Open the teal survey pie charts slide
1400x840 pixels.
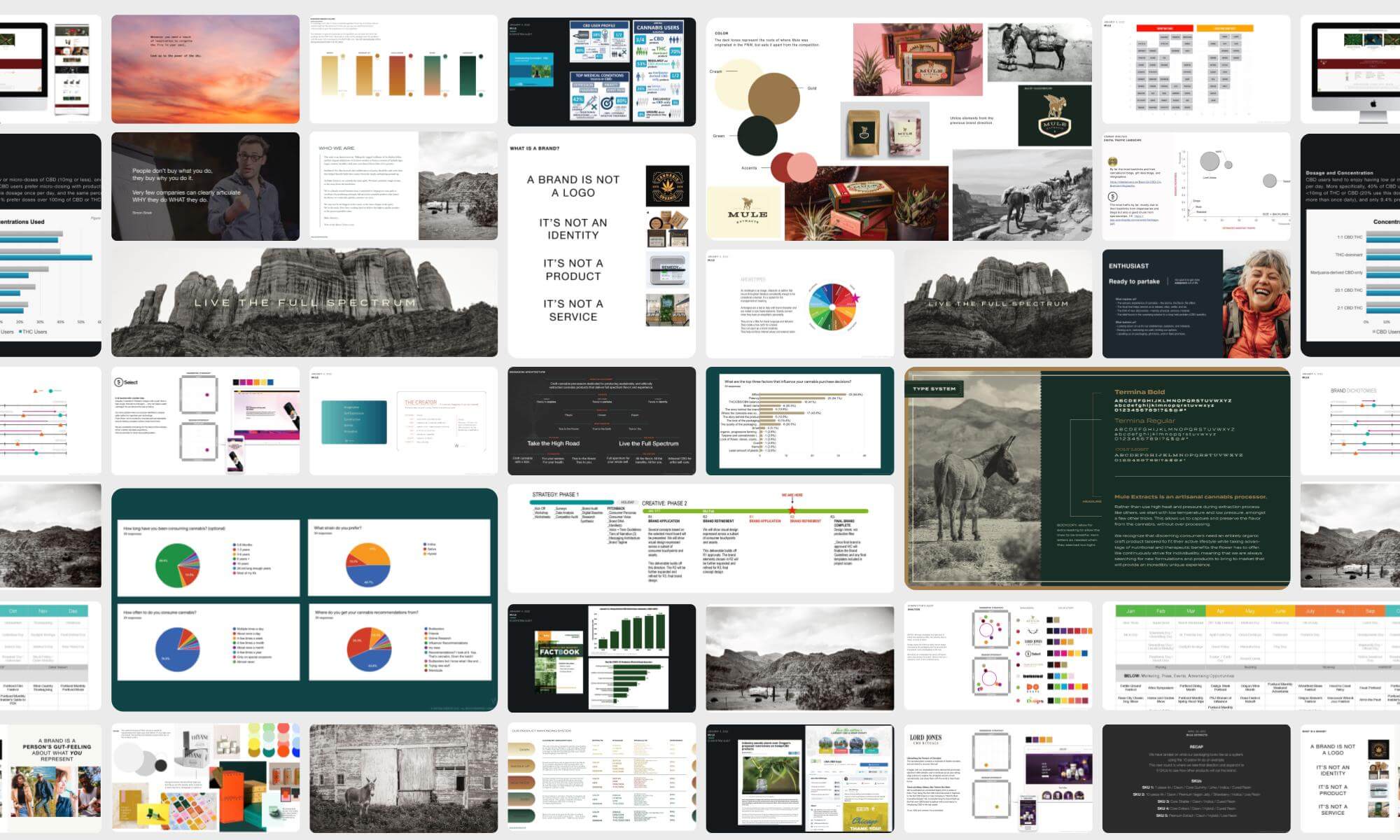304,599
